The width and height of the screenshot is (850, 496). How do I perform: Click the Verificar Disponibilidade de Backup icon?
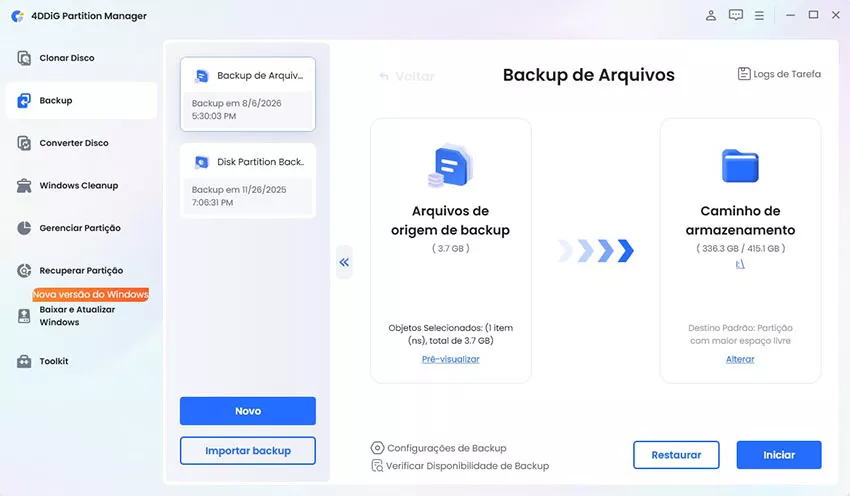[377, 466]
